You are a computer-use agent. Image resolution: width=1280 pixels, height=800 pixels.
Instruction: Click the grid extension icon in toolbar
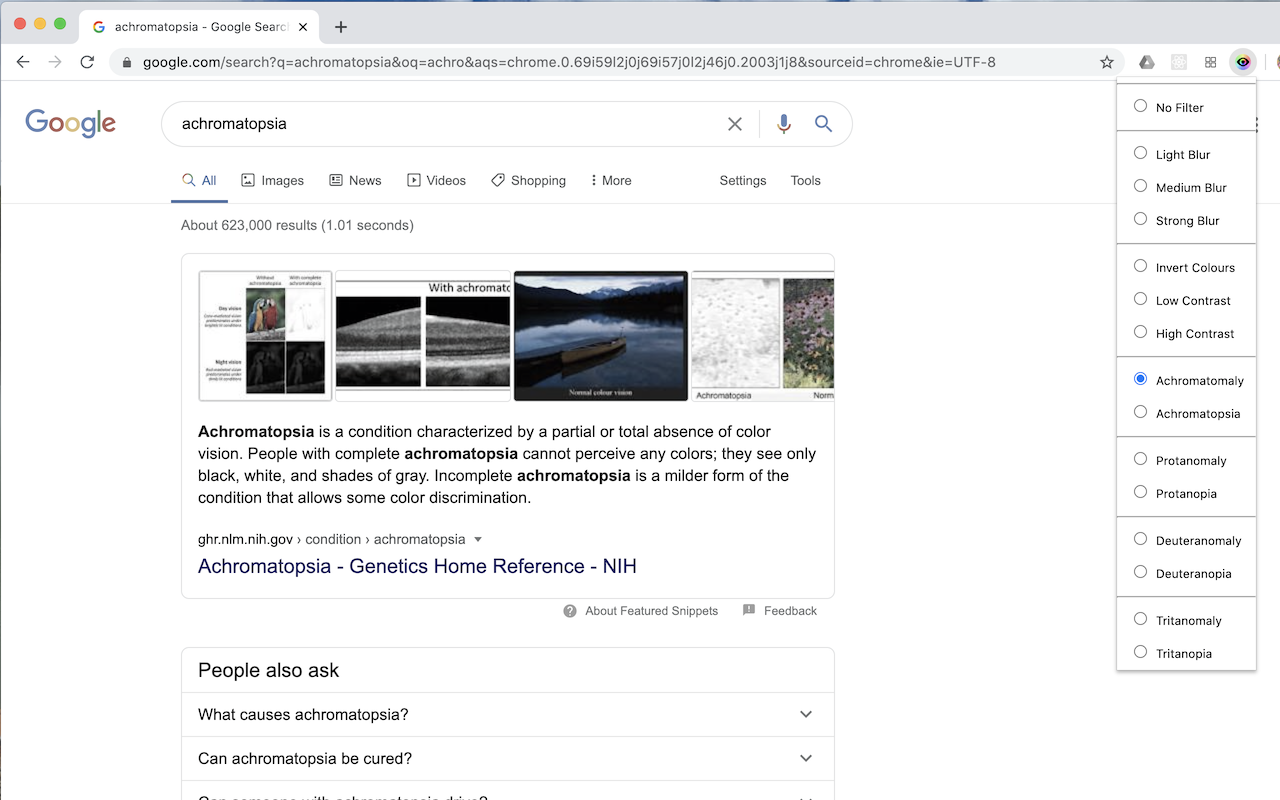1211,62
